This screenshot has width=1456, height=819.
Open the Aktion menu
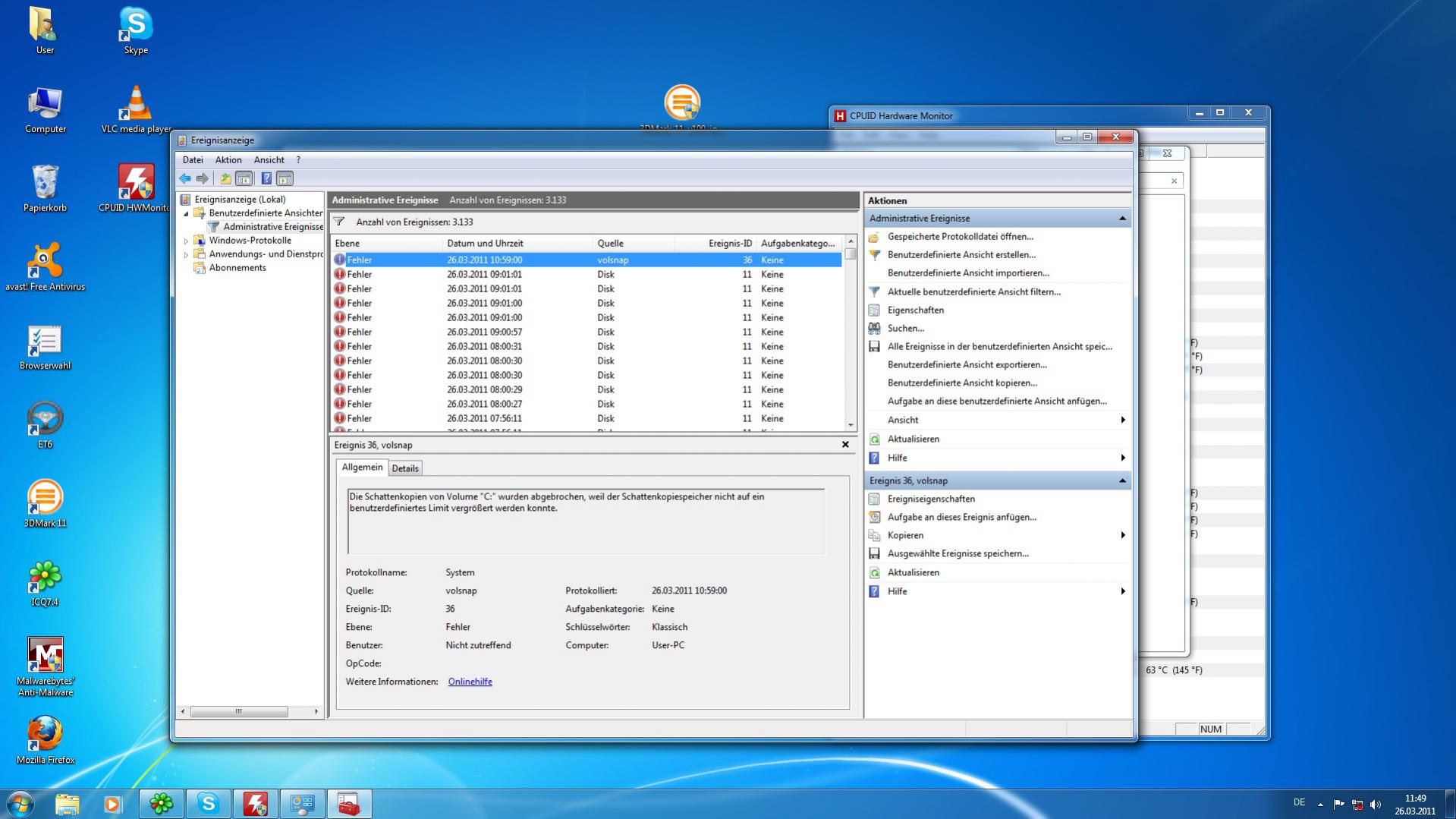click(228, 160)
